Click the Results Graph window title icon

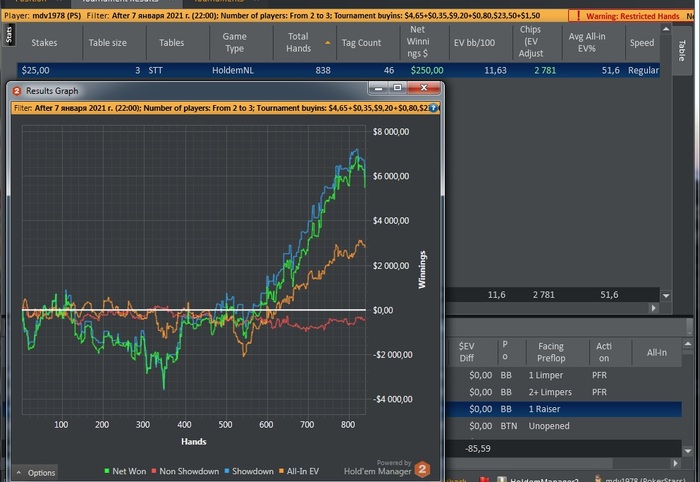point(17,91)
